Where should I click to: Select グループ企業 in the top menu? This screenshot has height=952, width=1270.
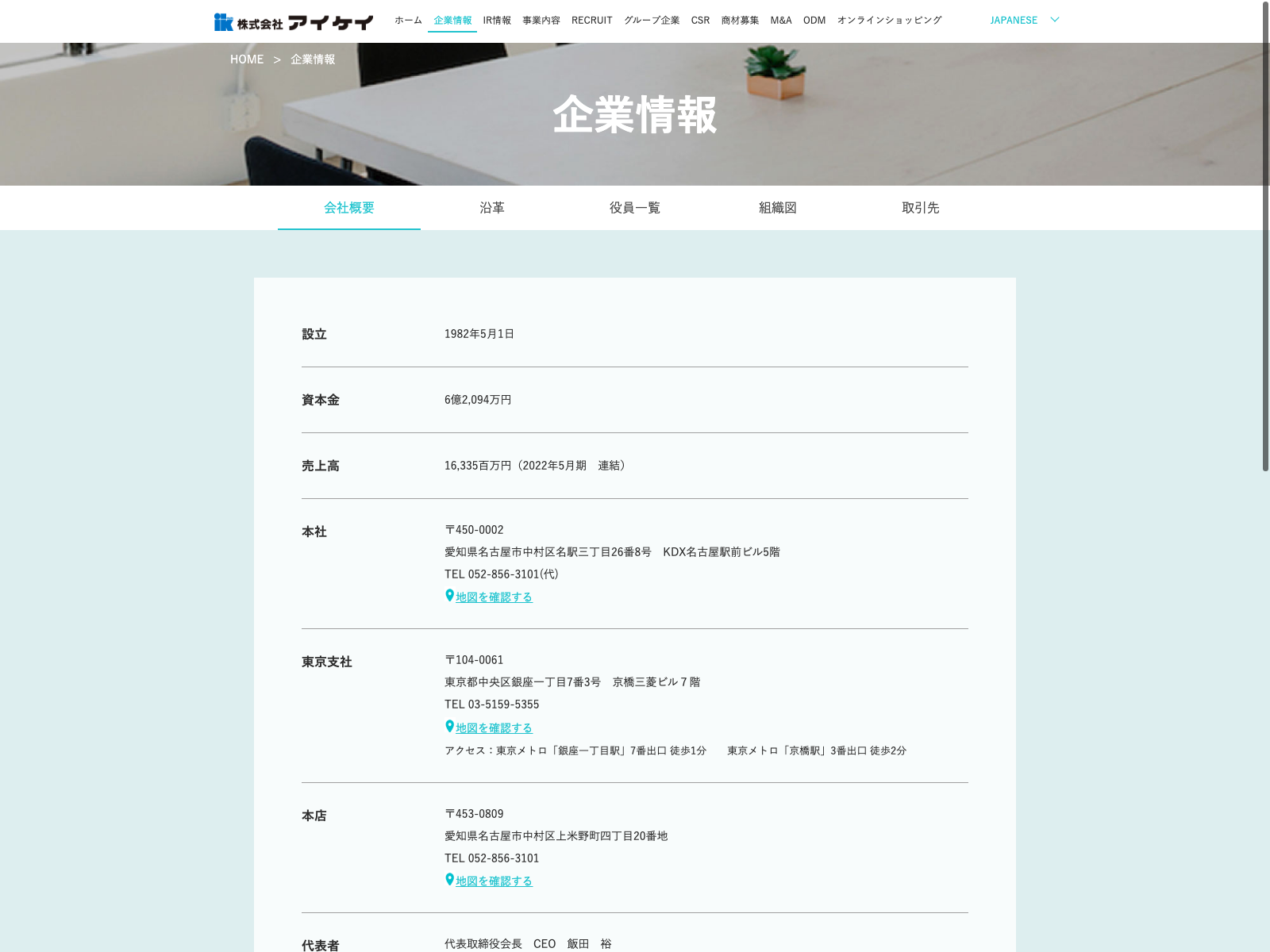pyautogui.click(x=652, y=20)
